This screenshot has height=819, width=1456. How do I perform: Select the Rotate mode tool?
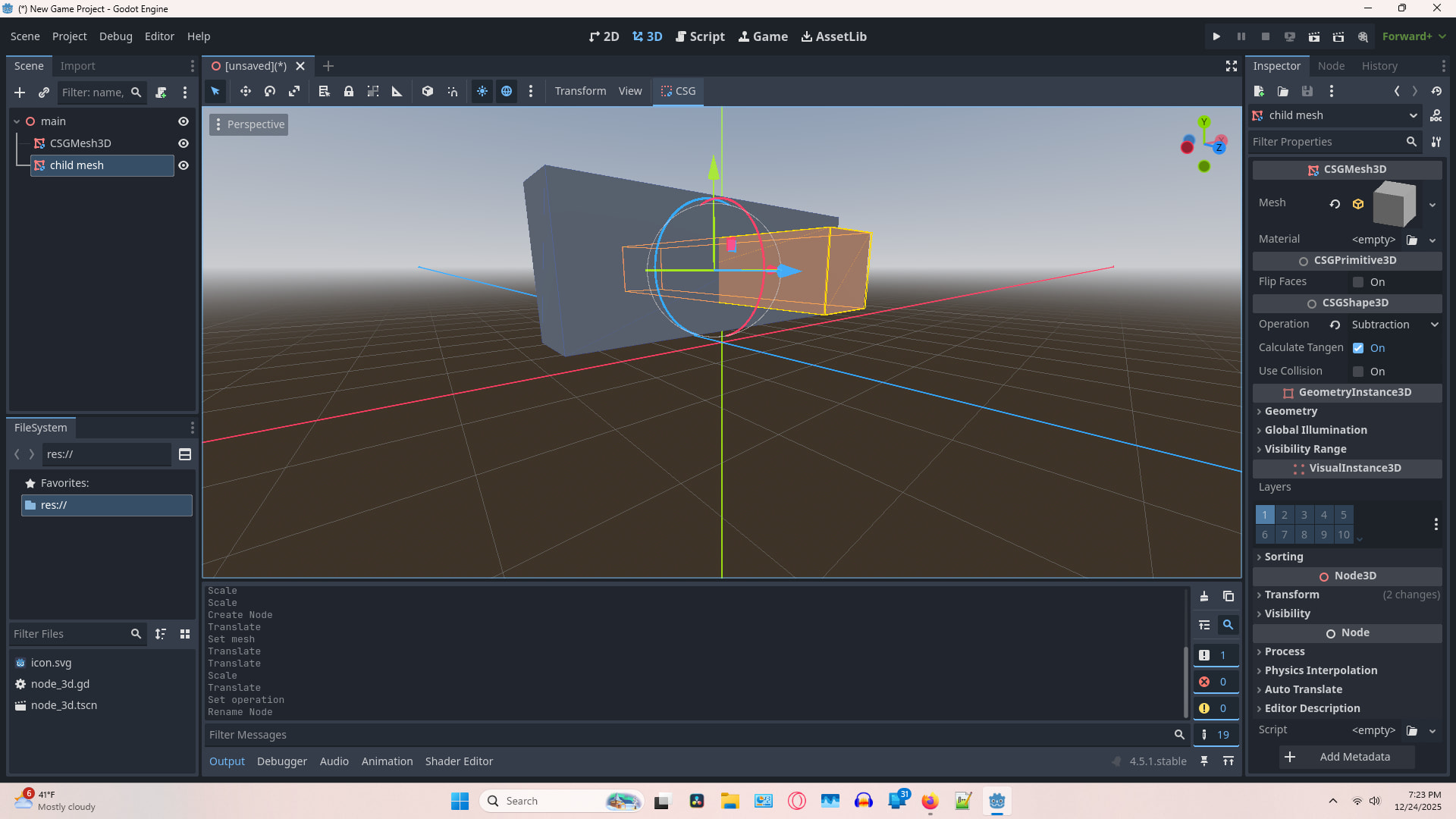pyautogui.click(x=269, y=91)
